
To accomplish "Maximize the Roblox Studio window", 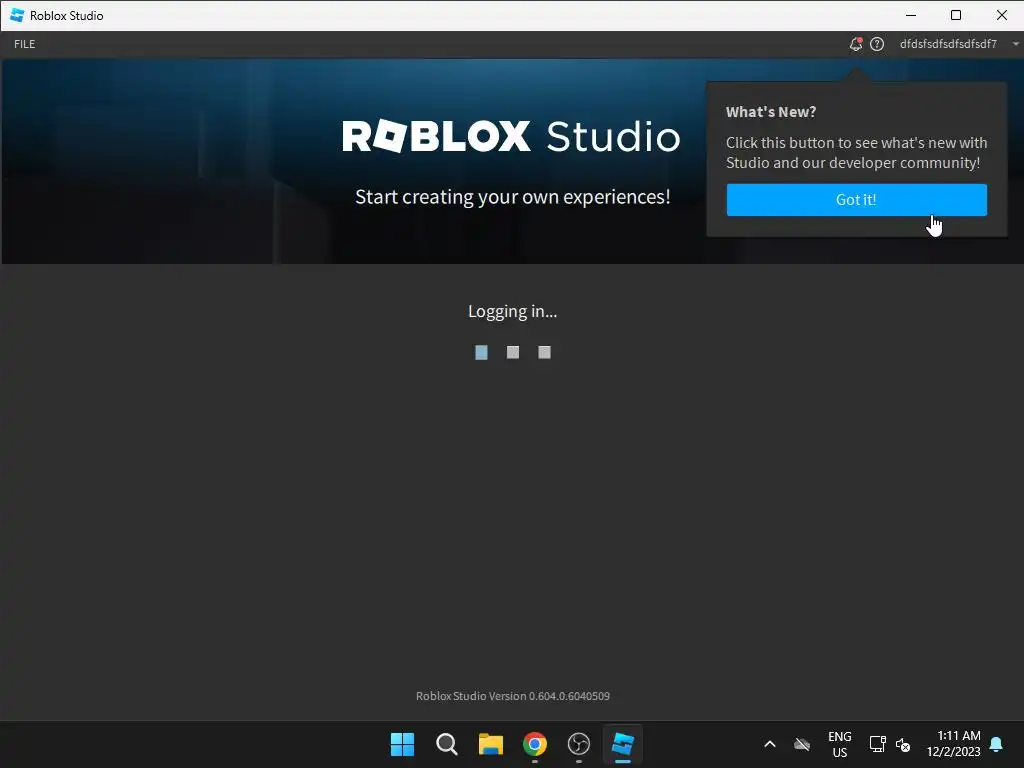I will coord(956,15).
